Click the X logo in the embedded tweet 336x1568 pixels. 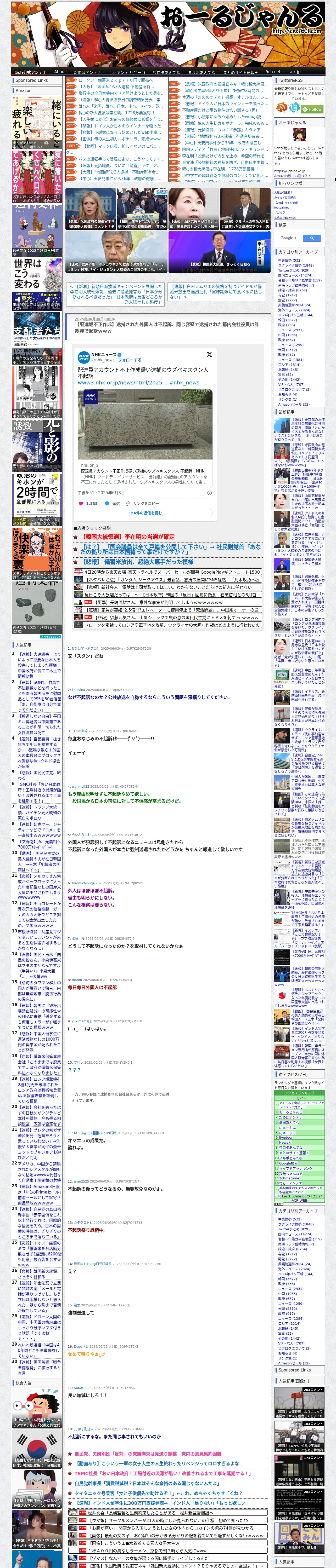[x=209, y=354]
